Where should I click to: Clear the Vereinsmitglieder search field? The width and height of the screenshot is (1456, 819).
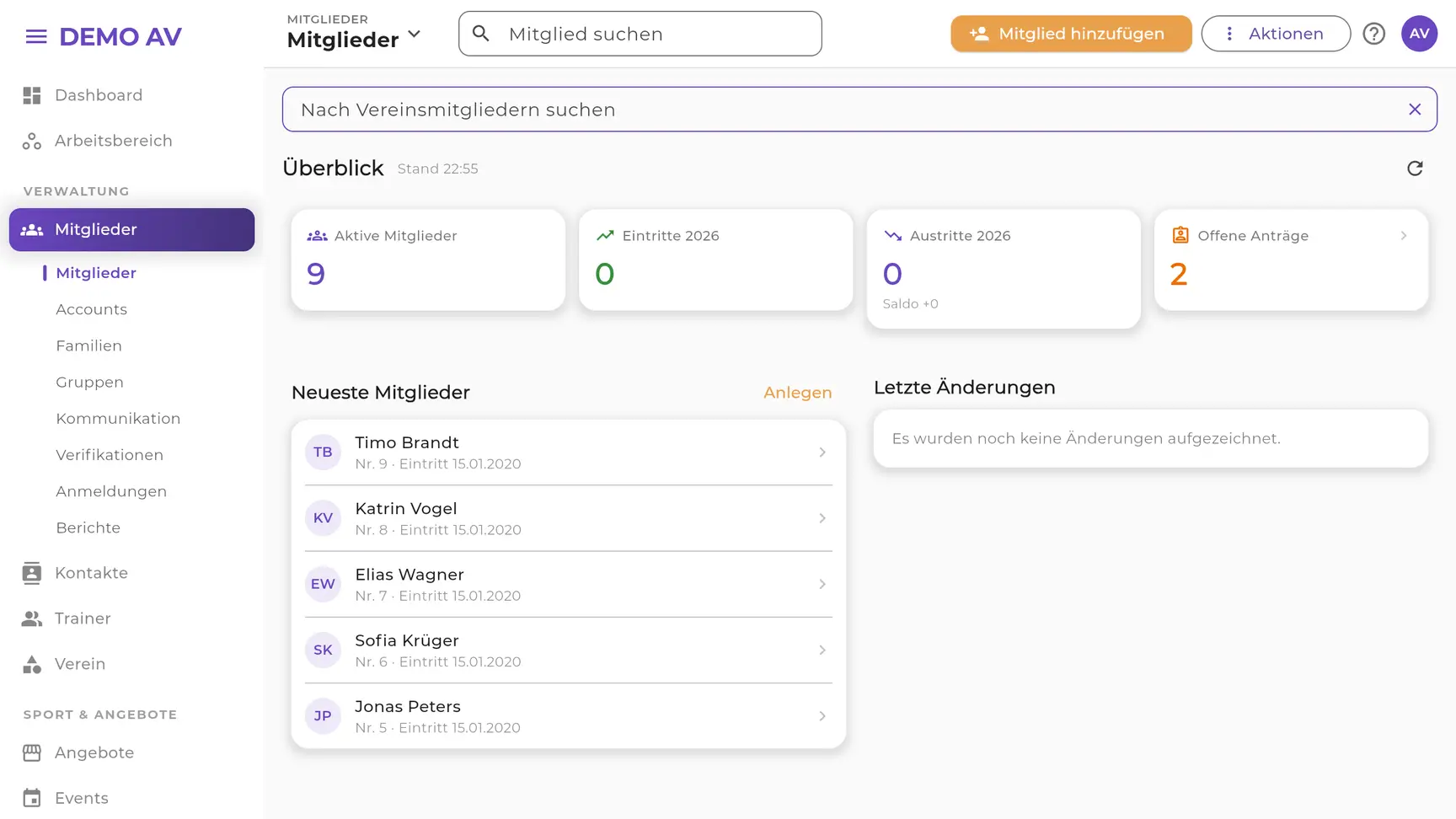pos(1415,110)
